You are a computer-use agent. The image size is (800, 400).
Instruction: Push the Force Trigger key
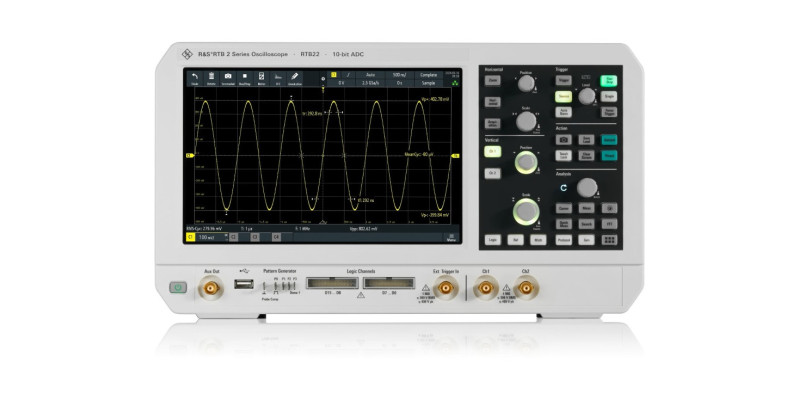tap(609, 112)
